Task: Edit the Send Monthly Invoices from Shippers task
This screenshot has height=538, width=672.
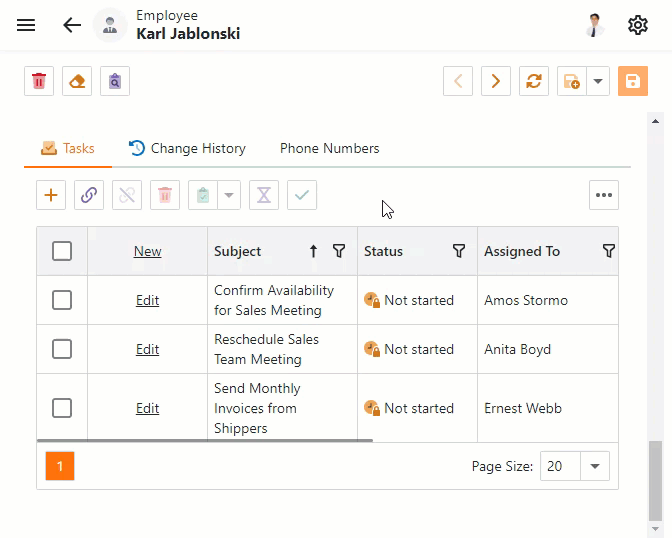Action: (147, 408)
